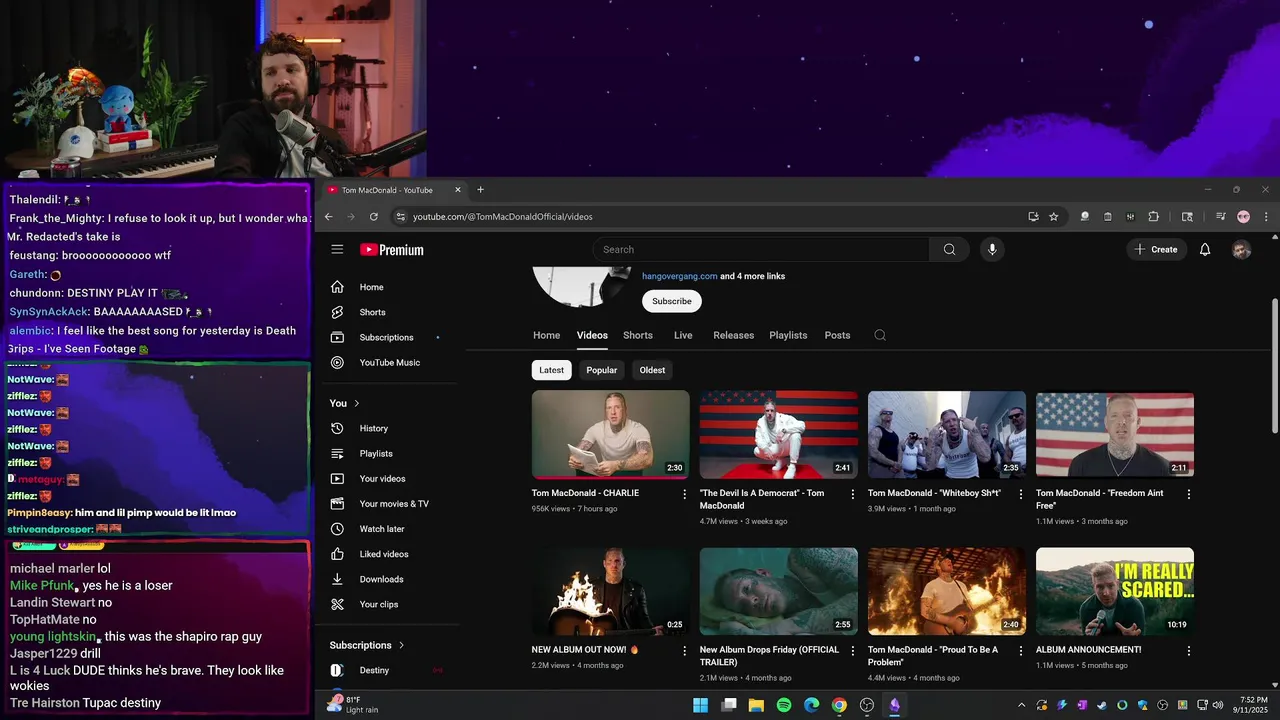Screen dimensions: 1280x720
Task: Focus the YouTube search field
Action: point(760,249)
